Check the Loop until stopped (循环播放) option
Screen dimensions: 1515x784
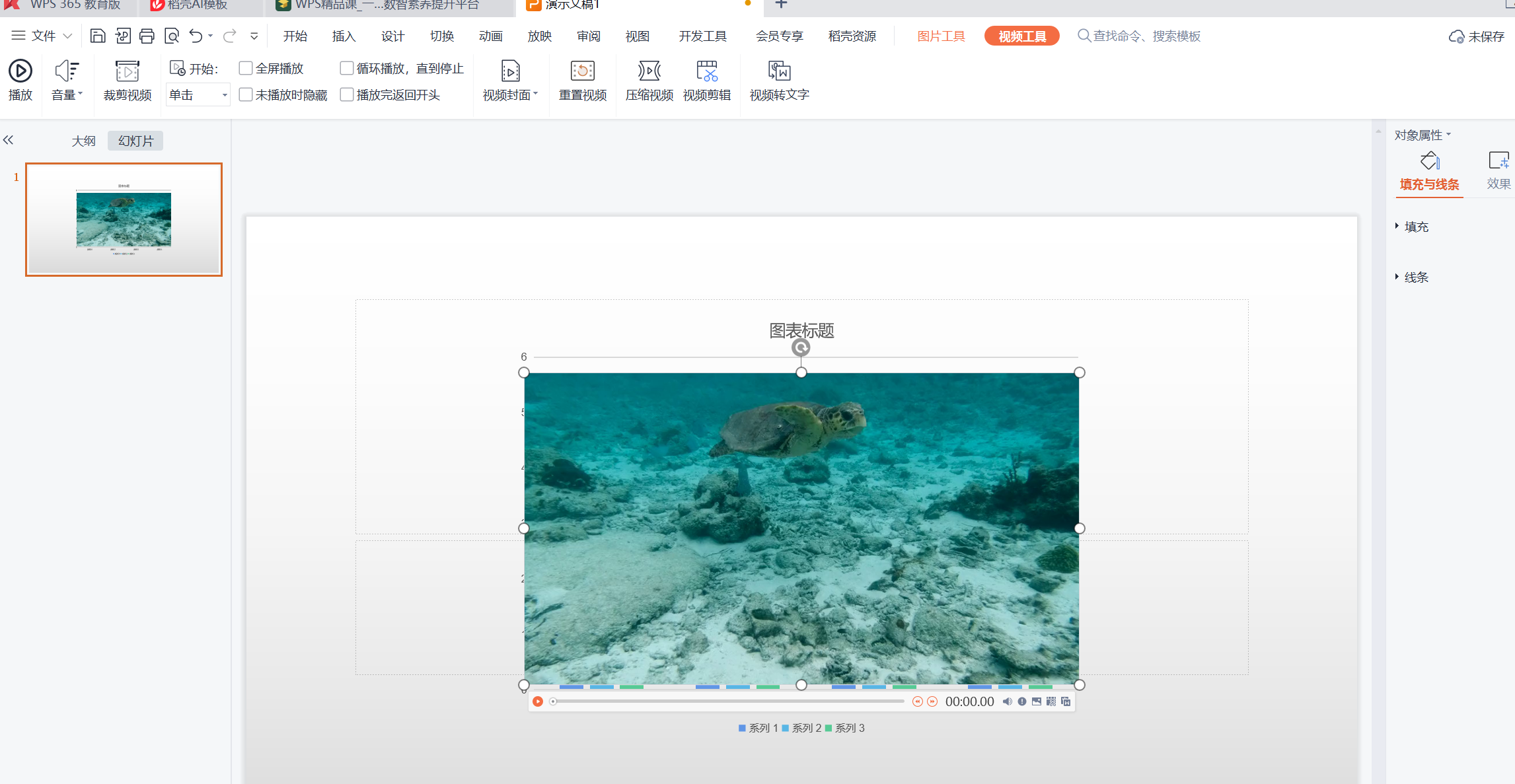point(347,68)
